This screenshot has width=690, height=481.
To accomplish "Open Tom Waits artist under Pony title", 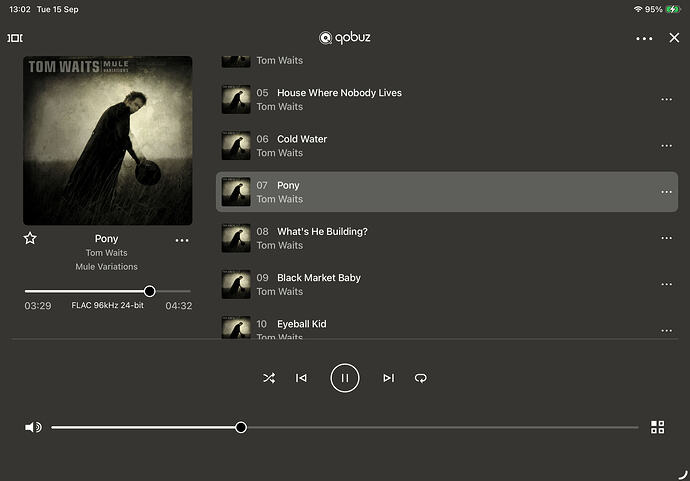I will (x=106, y=253).
